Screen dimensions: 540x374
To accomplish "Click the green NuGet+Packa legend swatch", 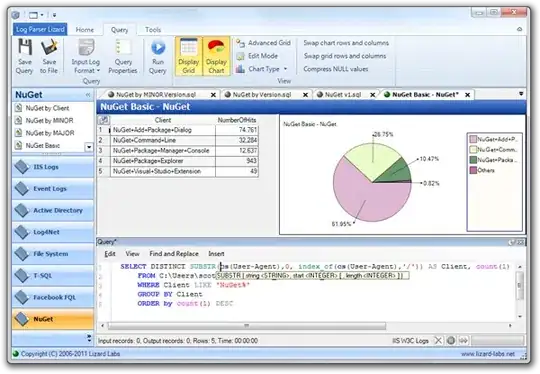I will click(473, 160).
